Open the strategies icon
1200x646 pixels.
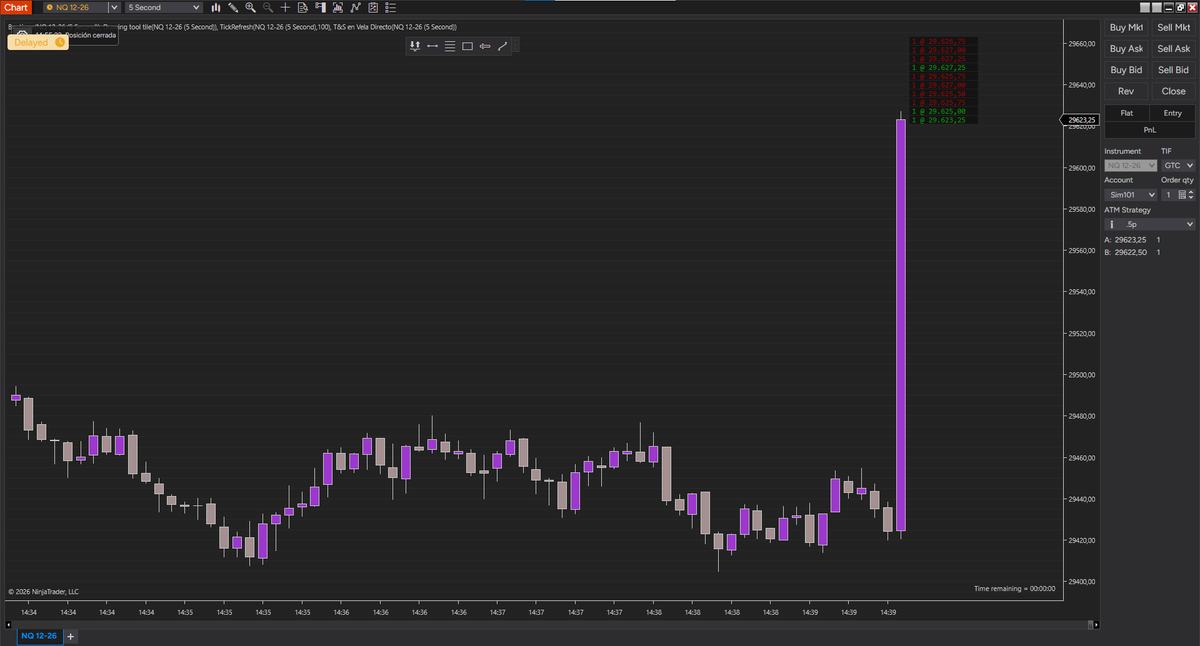373,7
